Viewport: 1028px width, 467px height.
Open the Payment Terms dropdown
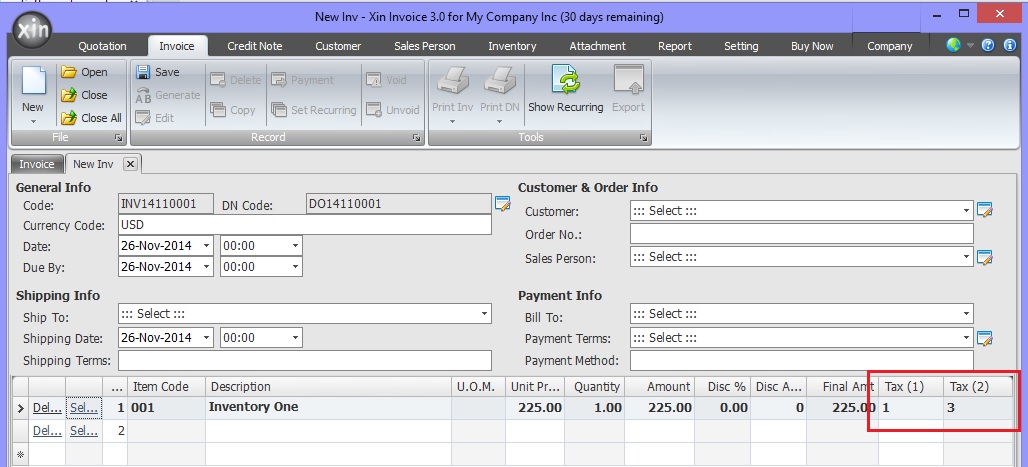pyautogui.click(x=966, y=338)
